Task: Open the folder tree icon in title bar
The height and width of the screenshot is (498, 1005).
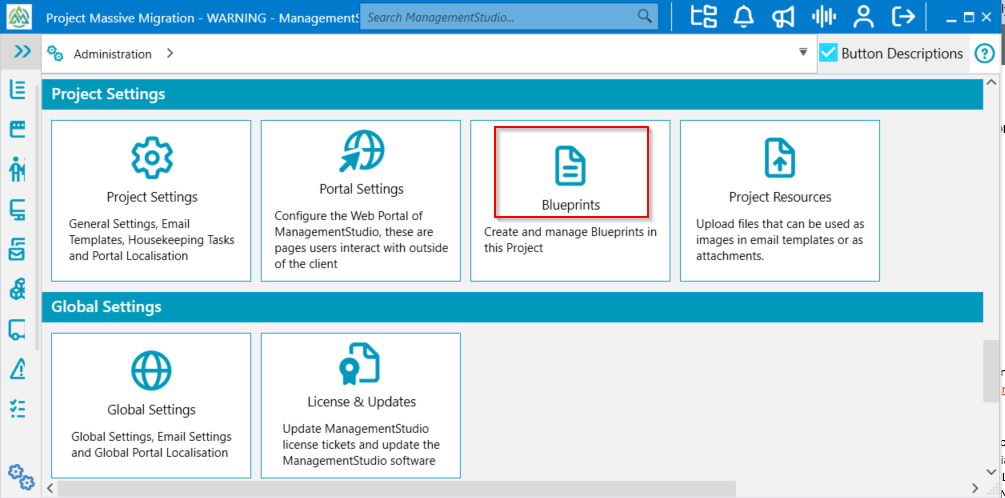Action: [704, 16]
